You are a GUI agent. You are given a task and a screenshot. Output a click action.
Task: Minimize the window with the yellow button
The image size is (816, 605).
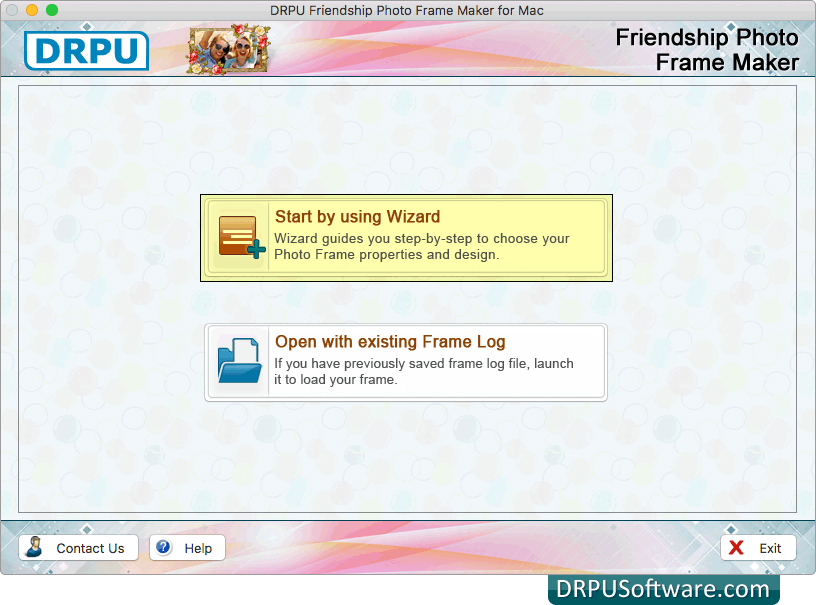click(x=32, y=10)
